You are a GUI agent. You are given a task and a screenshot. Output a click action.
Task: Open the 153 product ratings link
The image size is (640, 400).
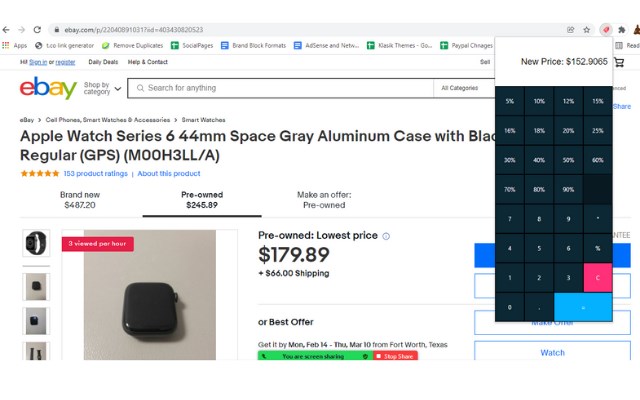coord(95,173)
